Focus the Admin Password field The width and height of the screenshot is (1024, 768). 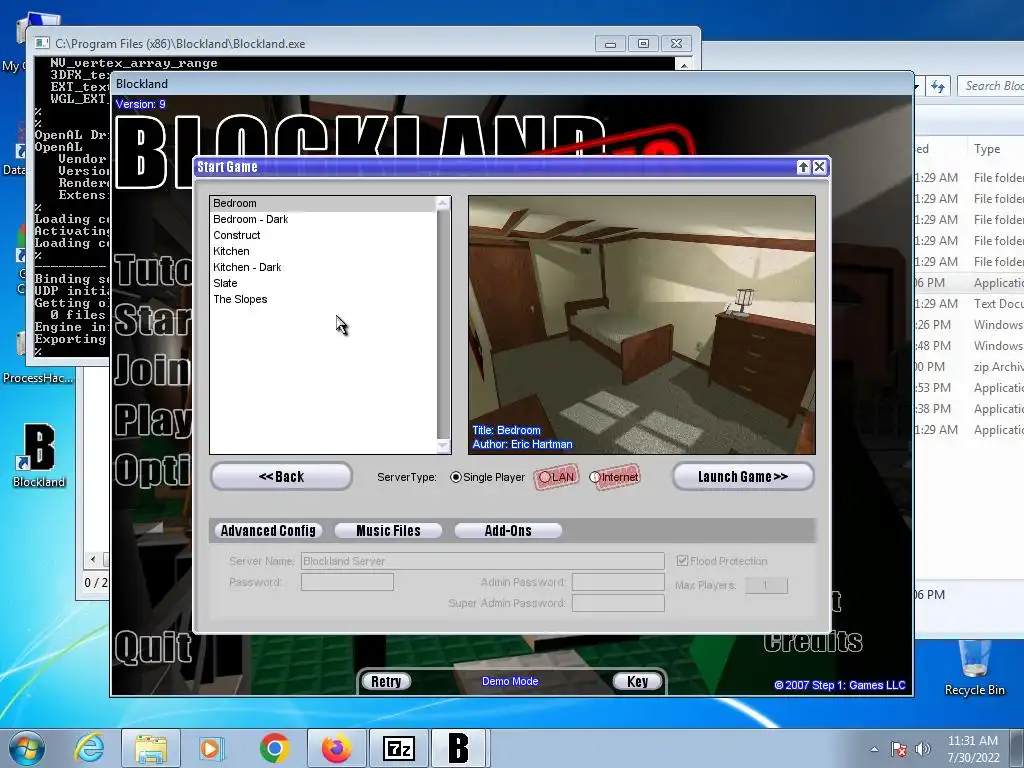pos(618,582)
